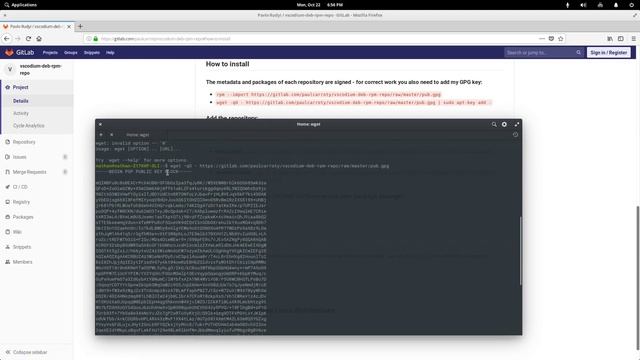Select Project in GitLab sidebar
The width and height of the screenshot is (640, 360).
pyautogui.click(x=20, y=87)
